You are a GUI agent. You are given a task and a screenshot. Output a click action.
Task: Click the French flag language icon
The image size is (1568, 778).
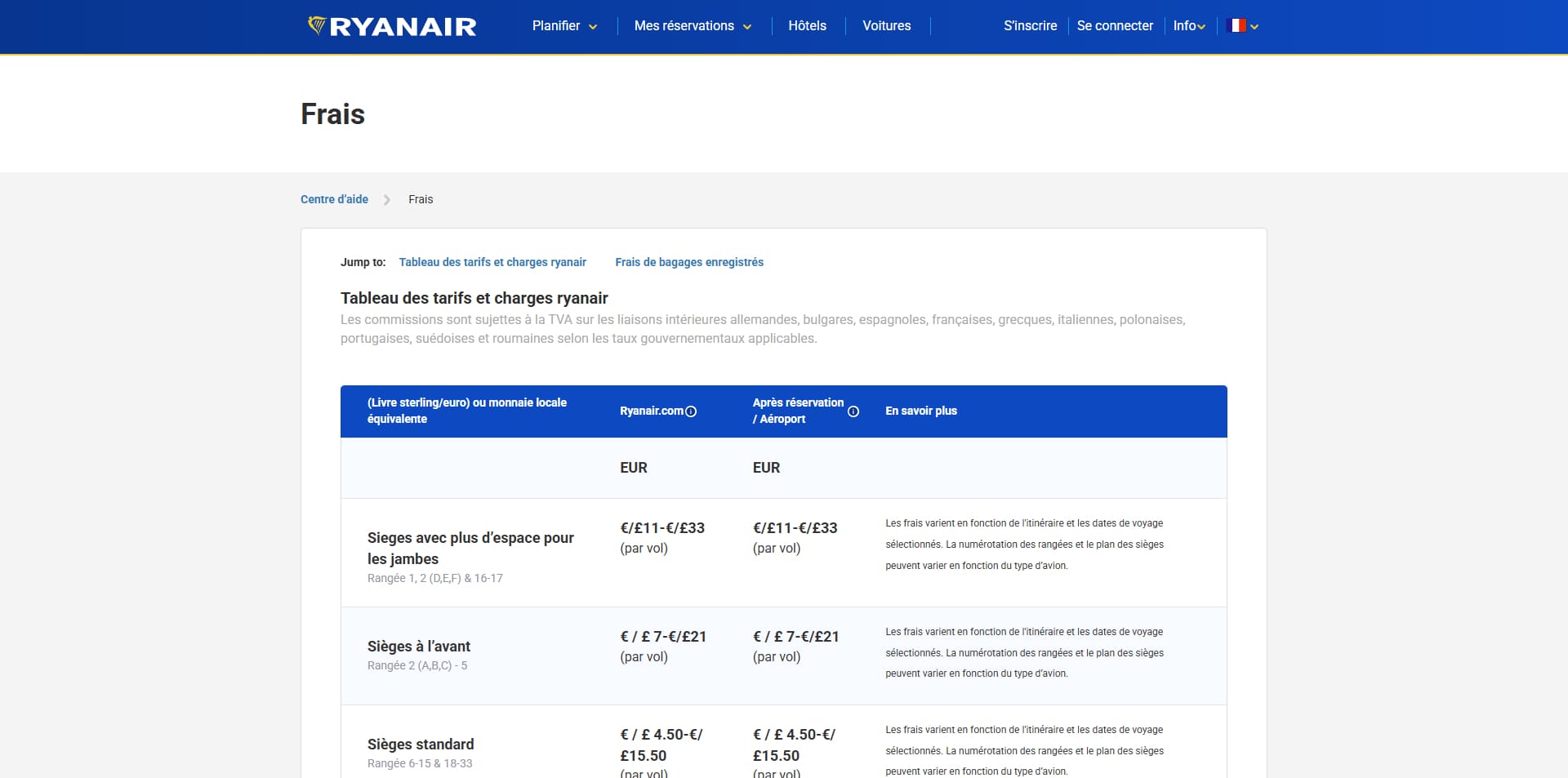point(1237,26)
